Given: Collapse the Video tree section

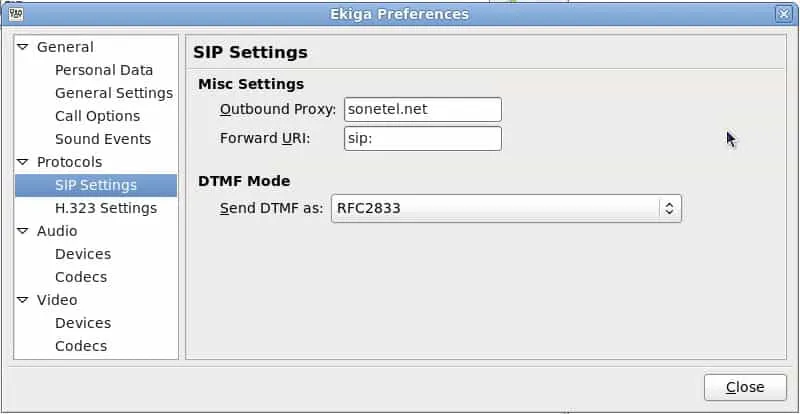Looking at the screenshot, I should click(x=23, y=300).
